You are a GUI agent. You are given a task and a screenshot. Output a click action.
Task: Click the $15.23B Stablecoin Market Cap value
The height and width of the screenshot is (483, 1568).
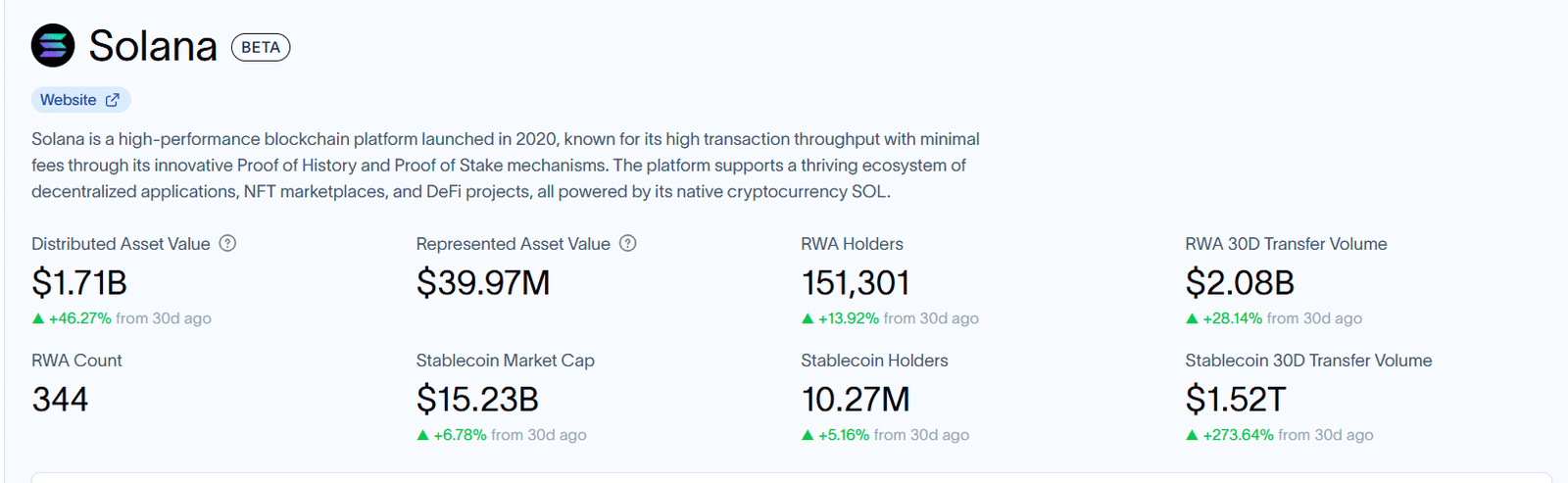click(x=477, y=400)
